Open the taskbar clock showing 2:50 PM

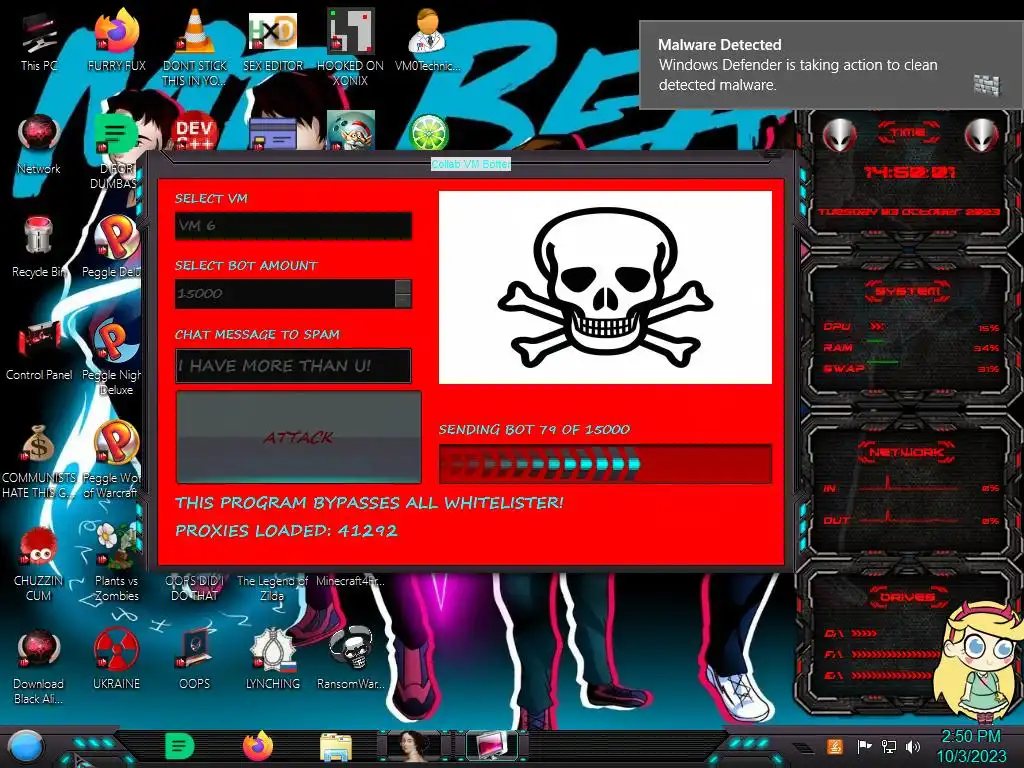point(972,746)
